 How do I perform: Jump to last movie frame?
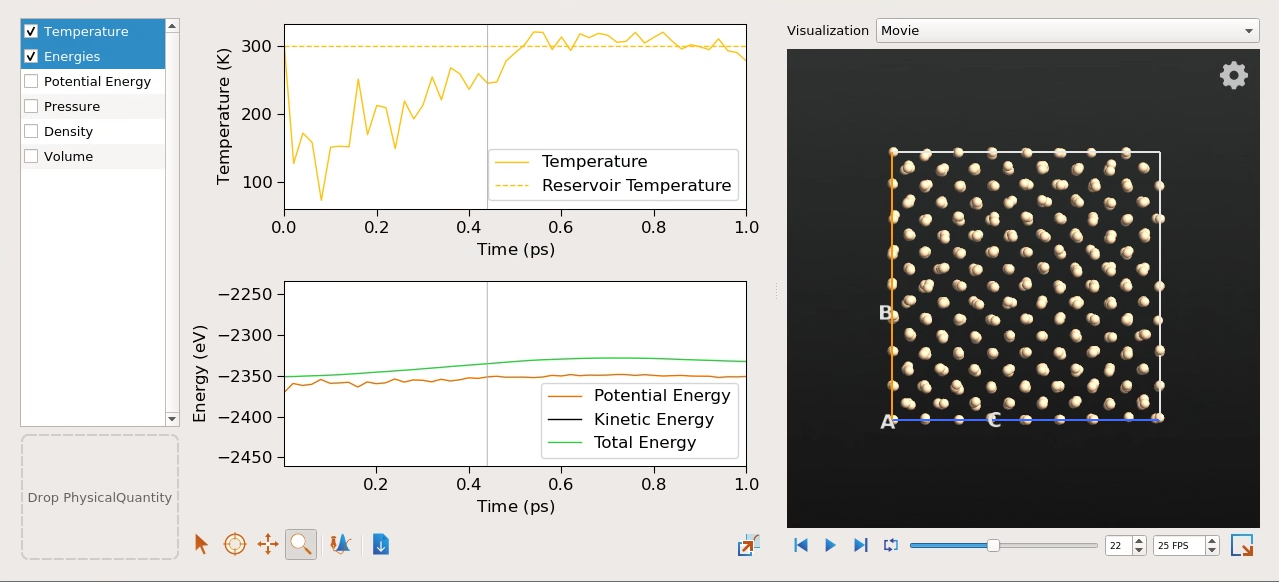(860, 545)
